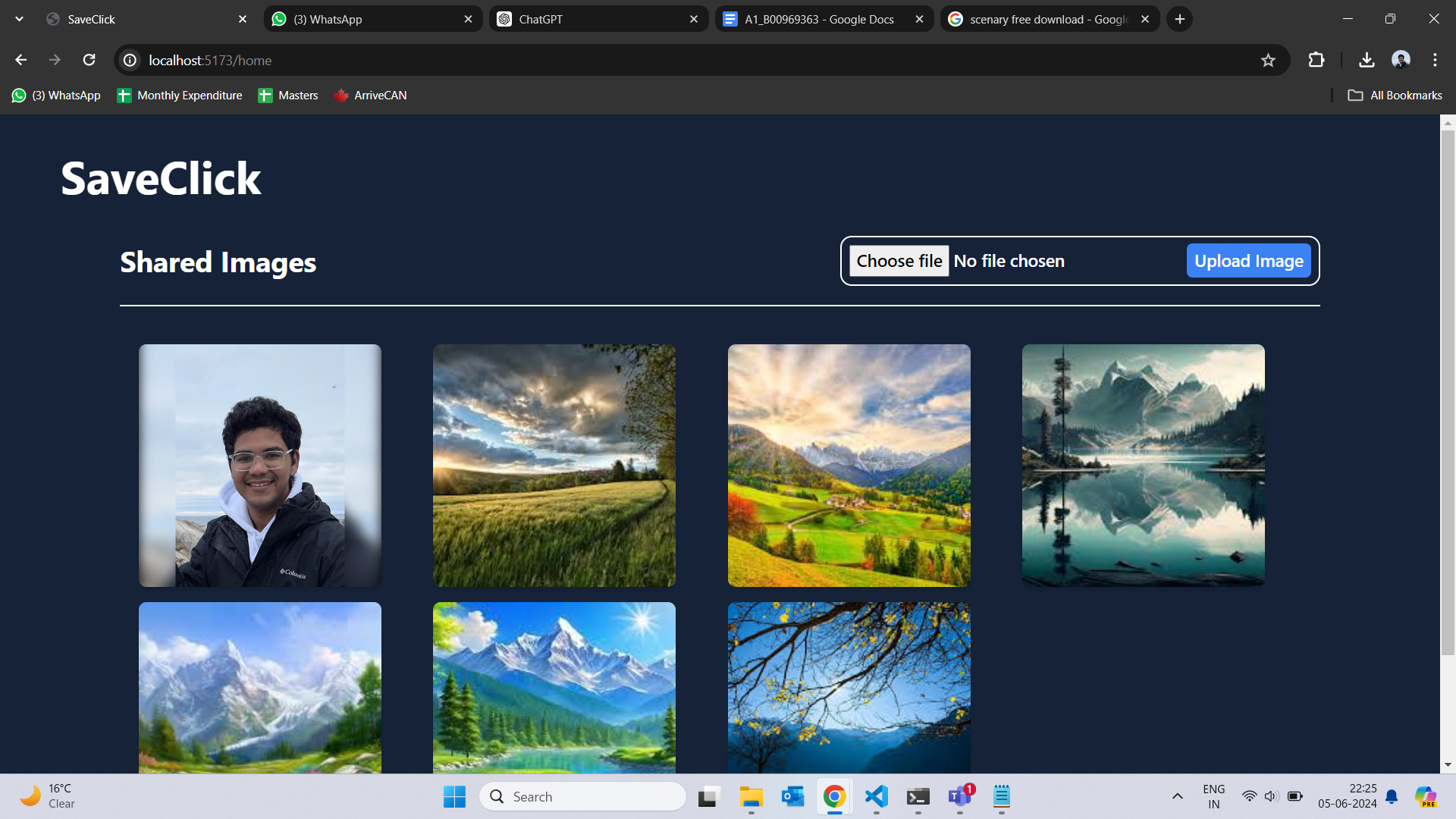This screenshot has width=1456, height=819.
Task: Open Microsoft Teams from the taskbar
Action: (959, 797)
